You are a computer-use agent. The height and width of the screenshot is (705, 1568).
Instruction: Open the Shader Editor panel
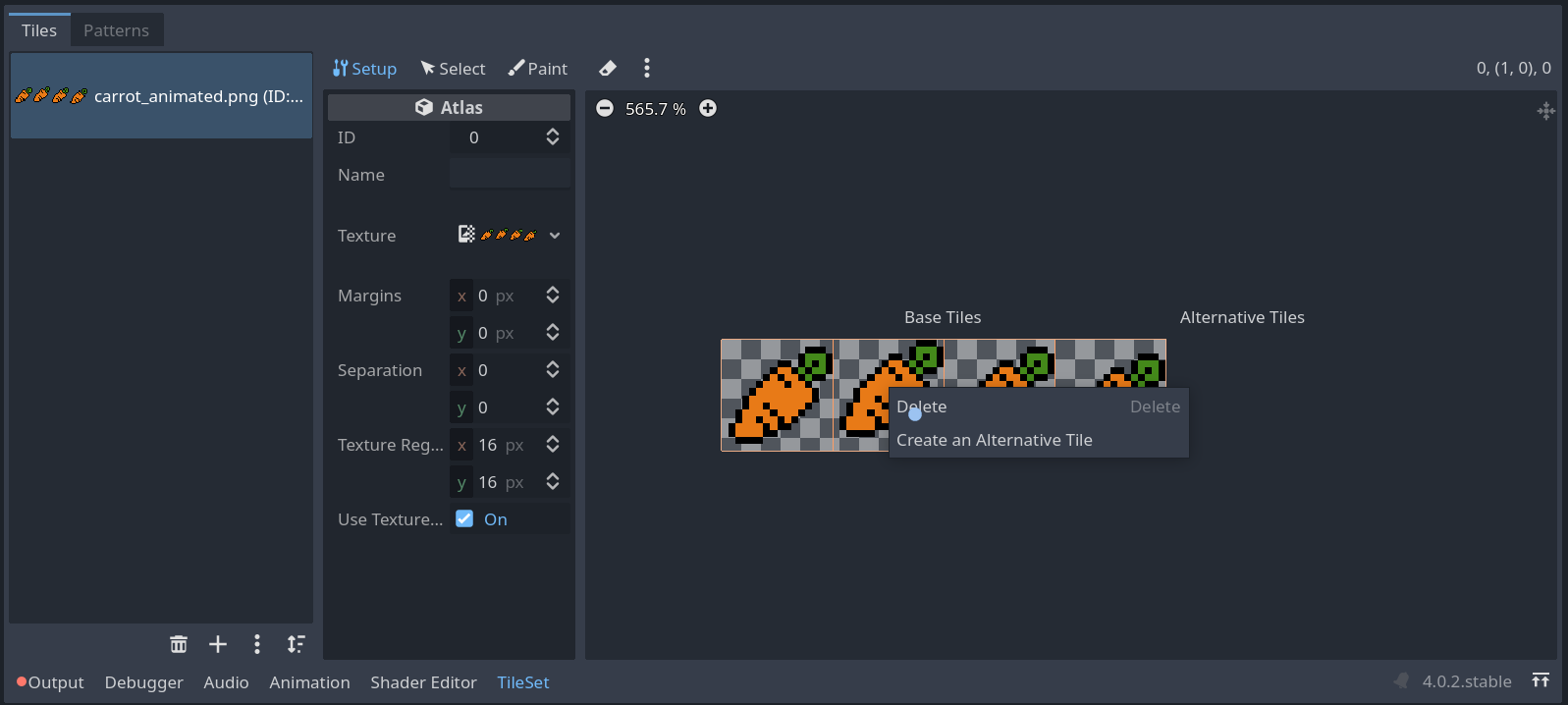[x=423, y=682]
